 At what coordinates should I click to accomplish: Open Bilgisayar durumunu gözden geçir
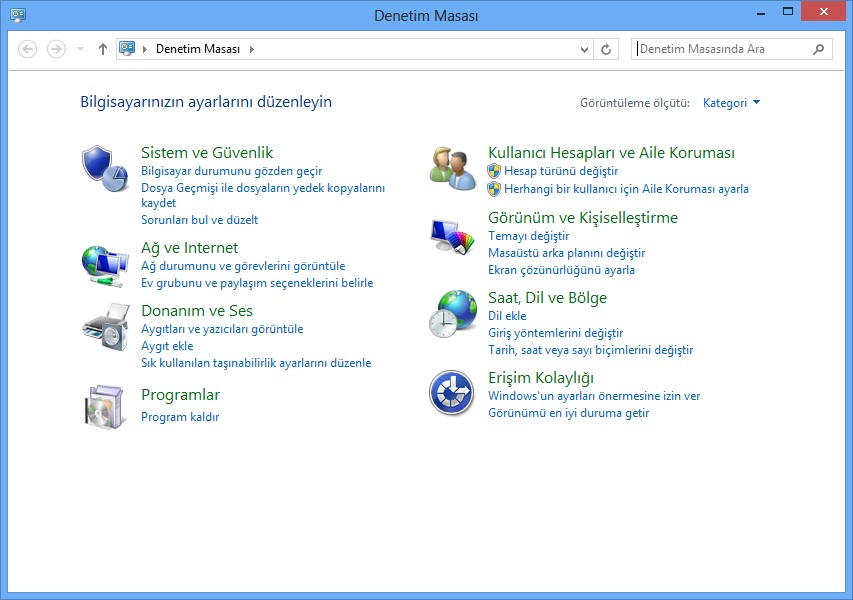coord(231,171)
